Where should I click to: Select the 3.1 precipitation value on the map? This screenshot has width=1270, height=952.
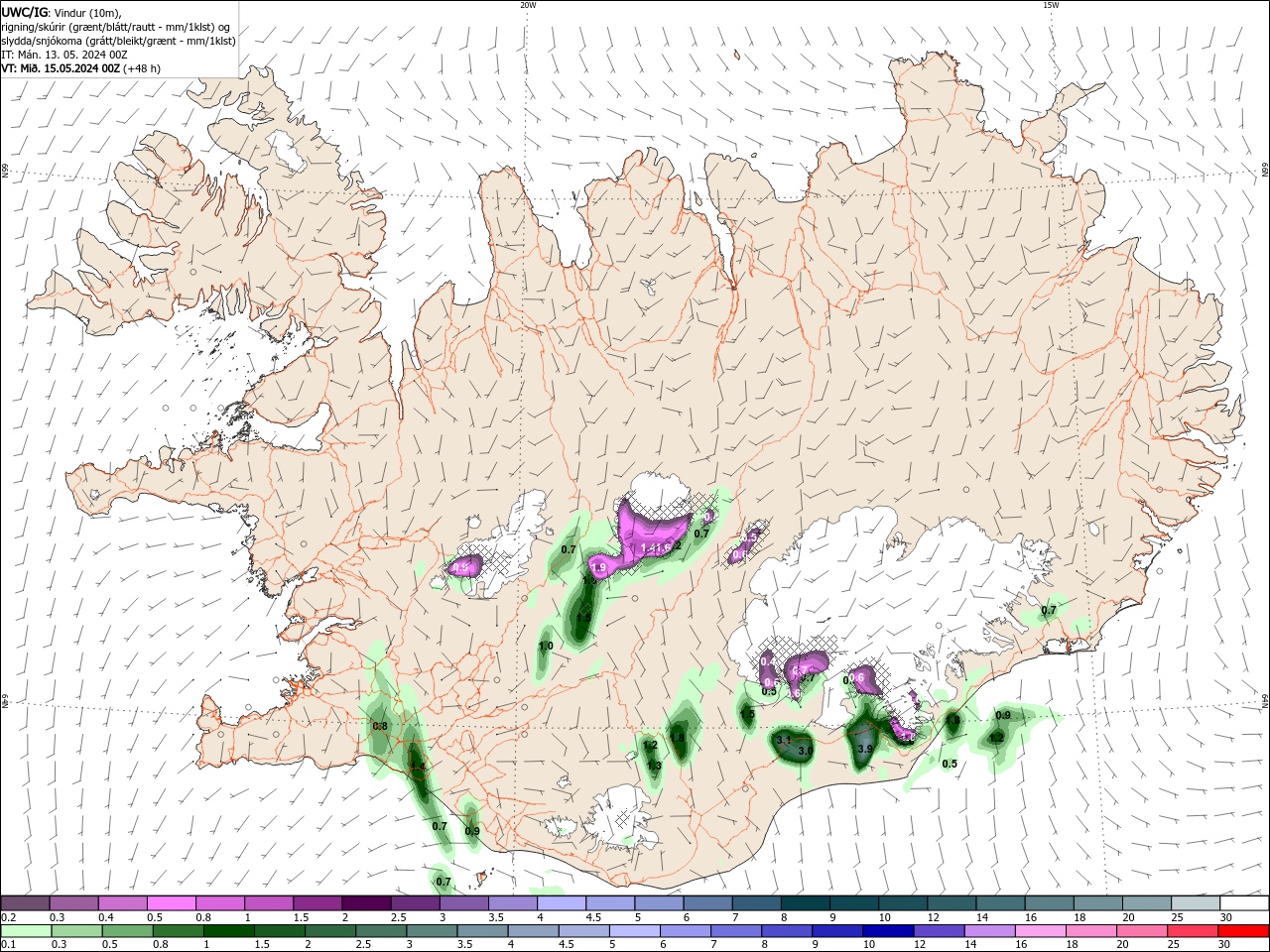(x=783, y=740)
